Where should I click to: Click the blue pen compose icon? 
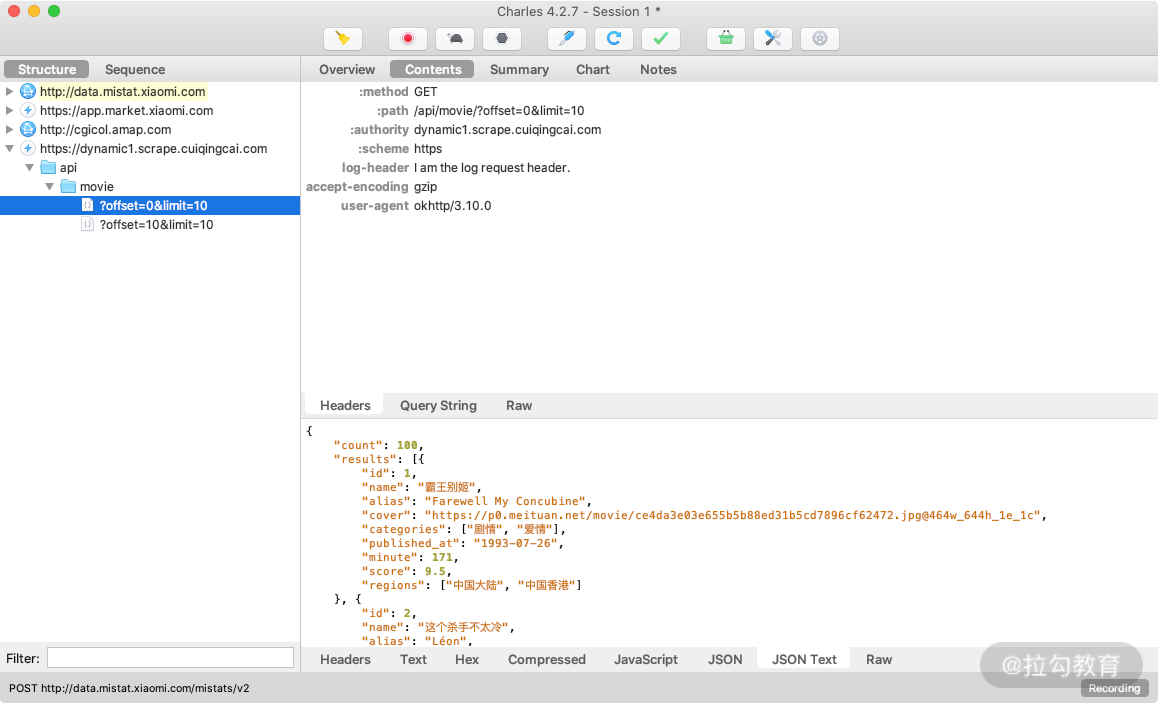[567, 39]
